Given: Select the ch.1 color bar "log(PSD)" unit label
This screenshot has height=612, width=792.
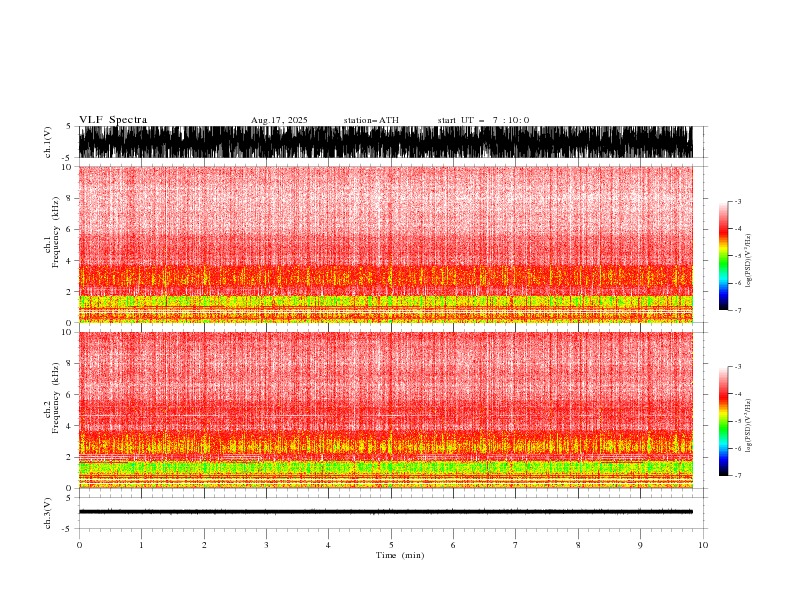Looking at the screenshot, I should pyautogui.click(x=749, y=261).
